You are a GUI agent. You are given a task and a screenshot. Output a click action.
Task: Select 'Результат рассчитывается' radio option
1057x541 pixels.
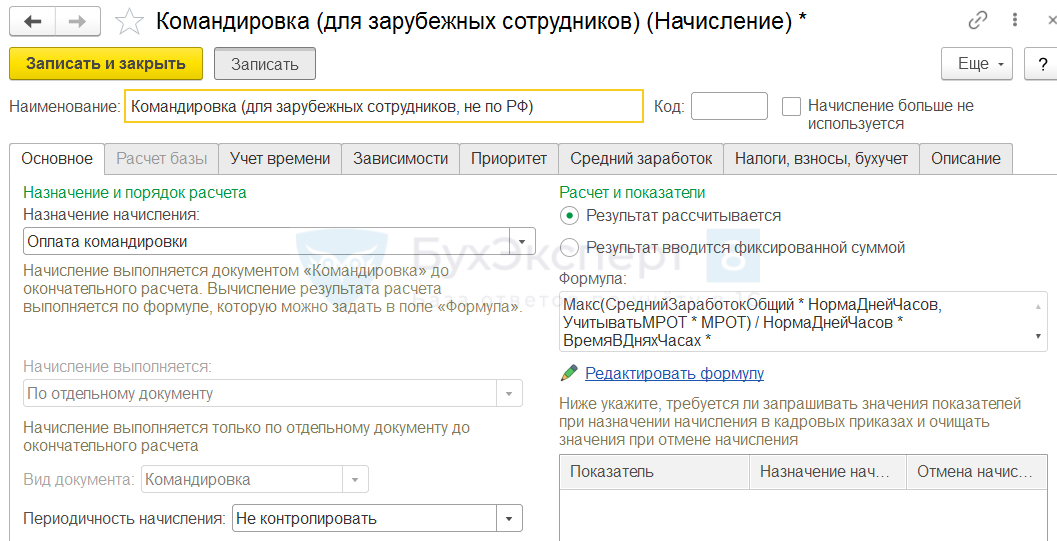coord(569,215)
